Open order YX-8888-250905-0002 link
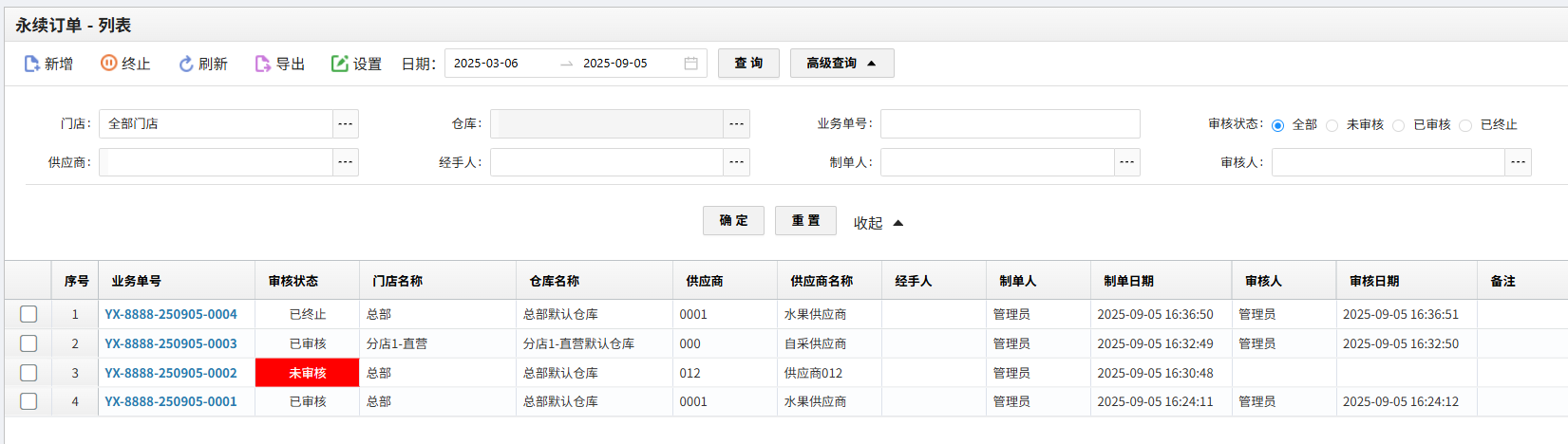This screenshot has height=444, width=1568. 171,373
